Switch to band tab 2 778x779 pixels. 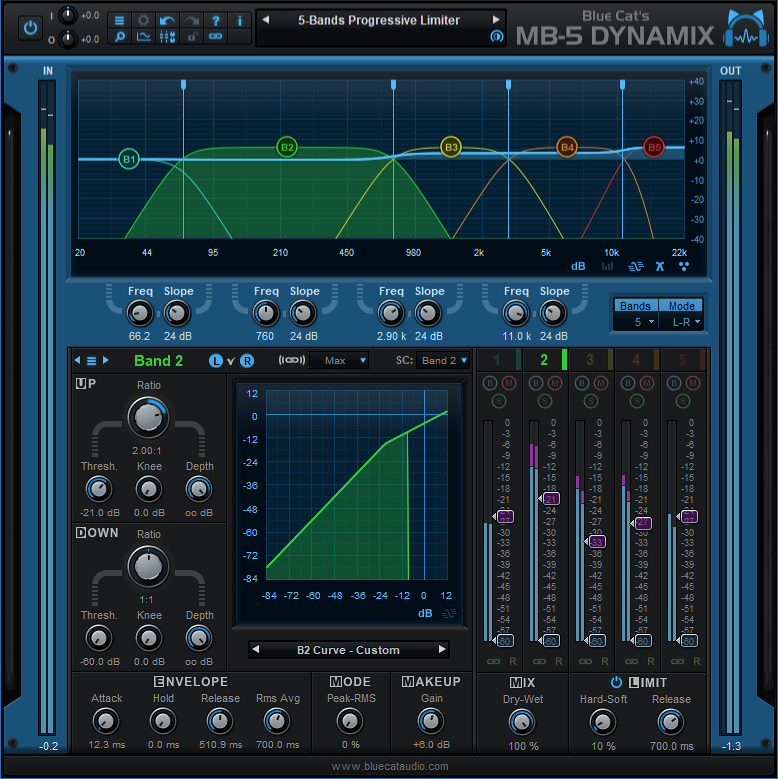tap(545, 360)
